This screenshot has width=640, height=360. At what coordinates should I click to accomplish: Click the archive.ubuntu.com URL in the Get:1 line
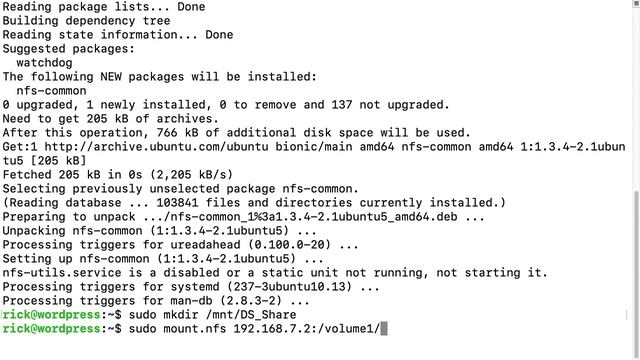156,147
